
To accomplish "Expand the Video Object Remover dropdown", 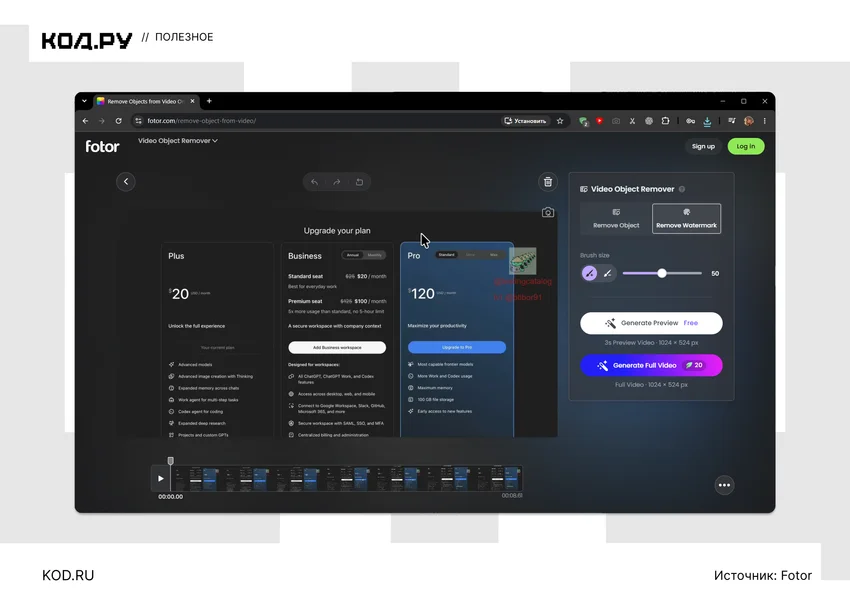I will point(178,141).
